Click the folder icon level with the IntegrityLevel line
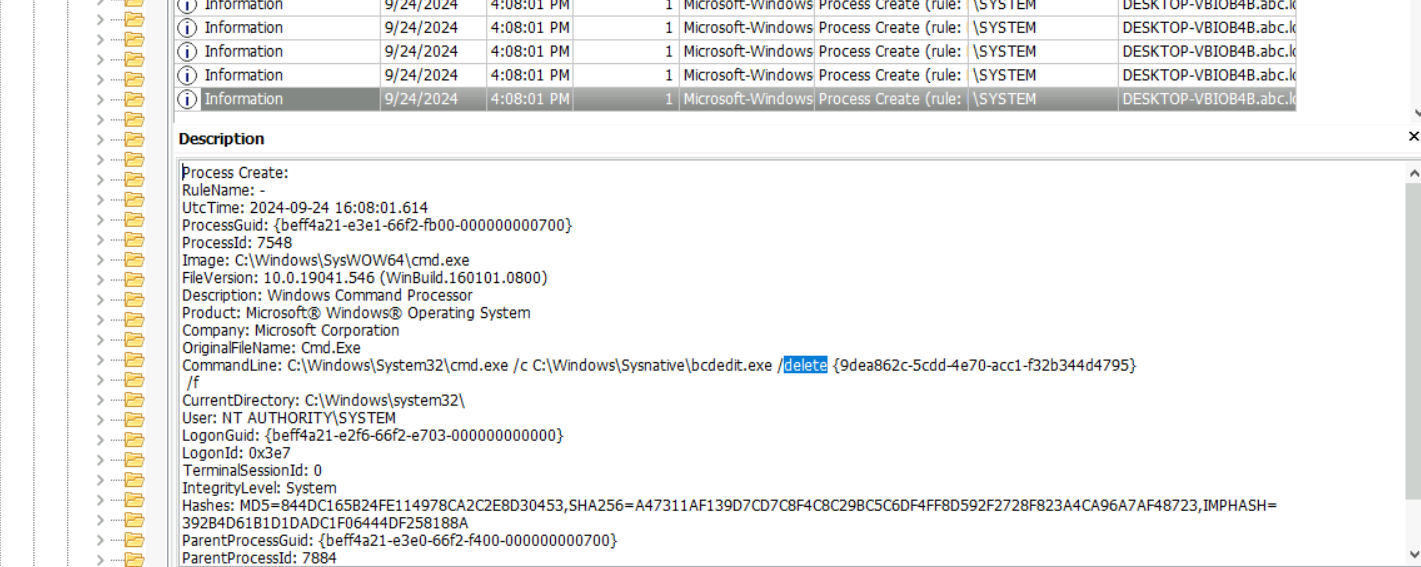1421x567 pixels. click(x=134, y=480)
